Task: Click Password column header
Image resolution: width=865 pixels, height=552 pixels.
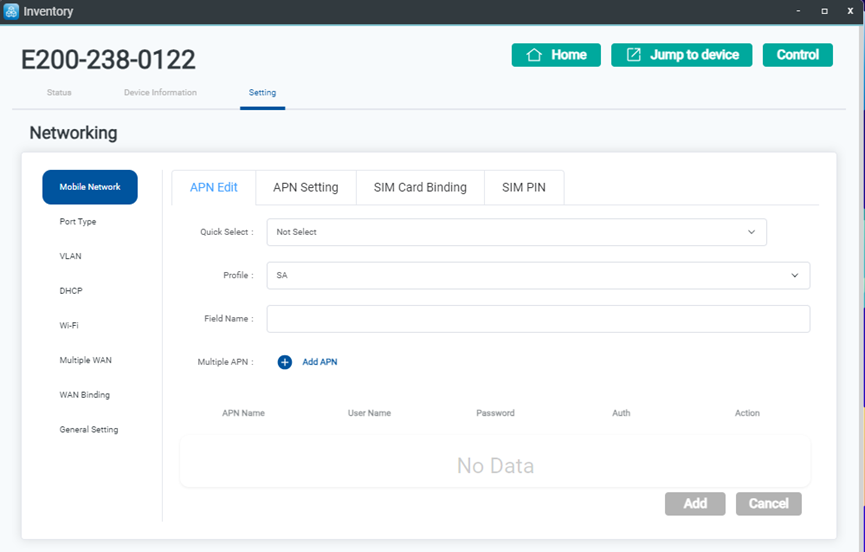Action: [495, 413]
